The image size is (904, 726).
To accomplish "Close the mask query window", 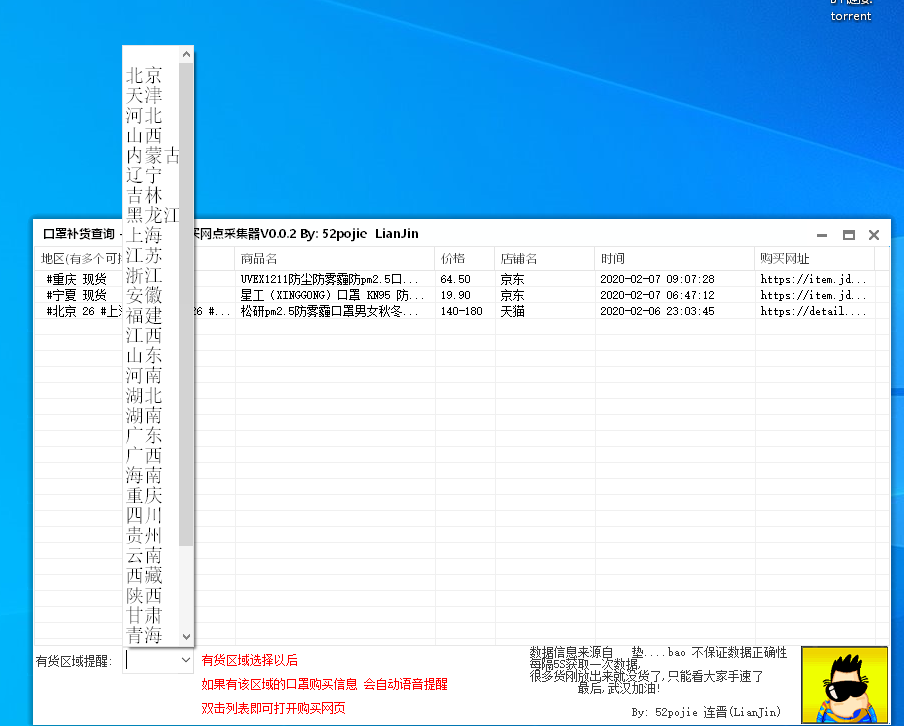I will tap(874, 235).
